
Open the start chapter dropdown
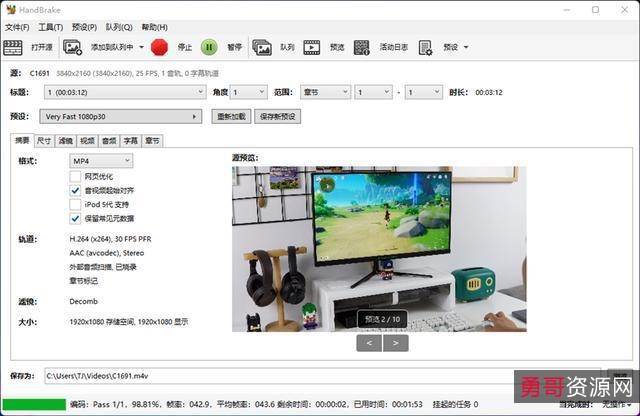click(x=373, y=92)
